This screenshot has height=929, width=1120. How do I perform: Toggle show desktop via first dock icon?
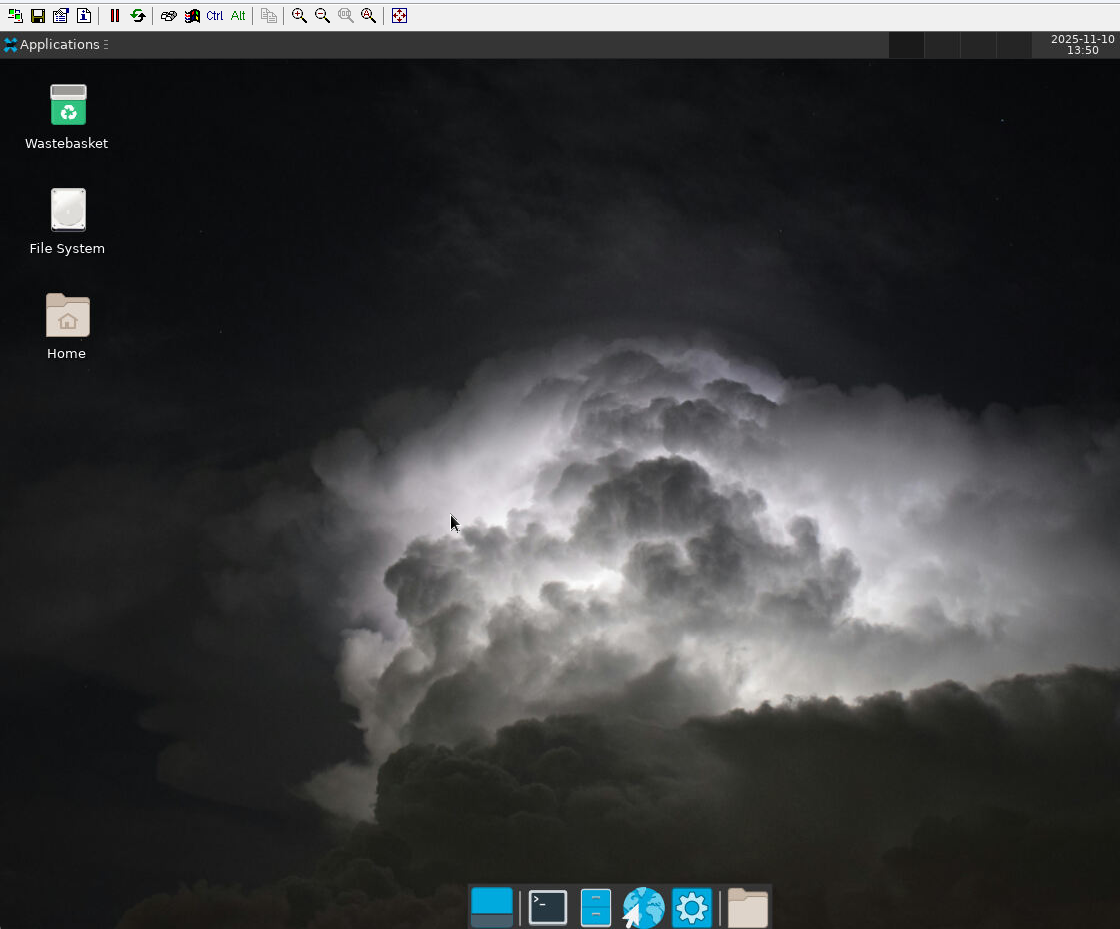click(x=491, y=907)
